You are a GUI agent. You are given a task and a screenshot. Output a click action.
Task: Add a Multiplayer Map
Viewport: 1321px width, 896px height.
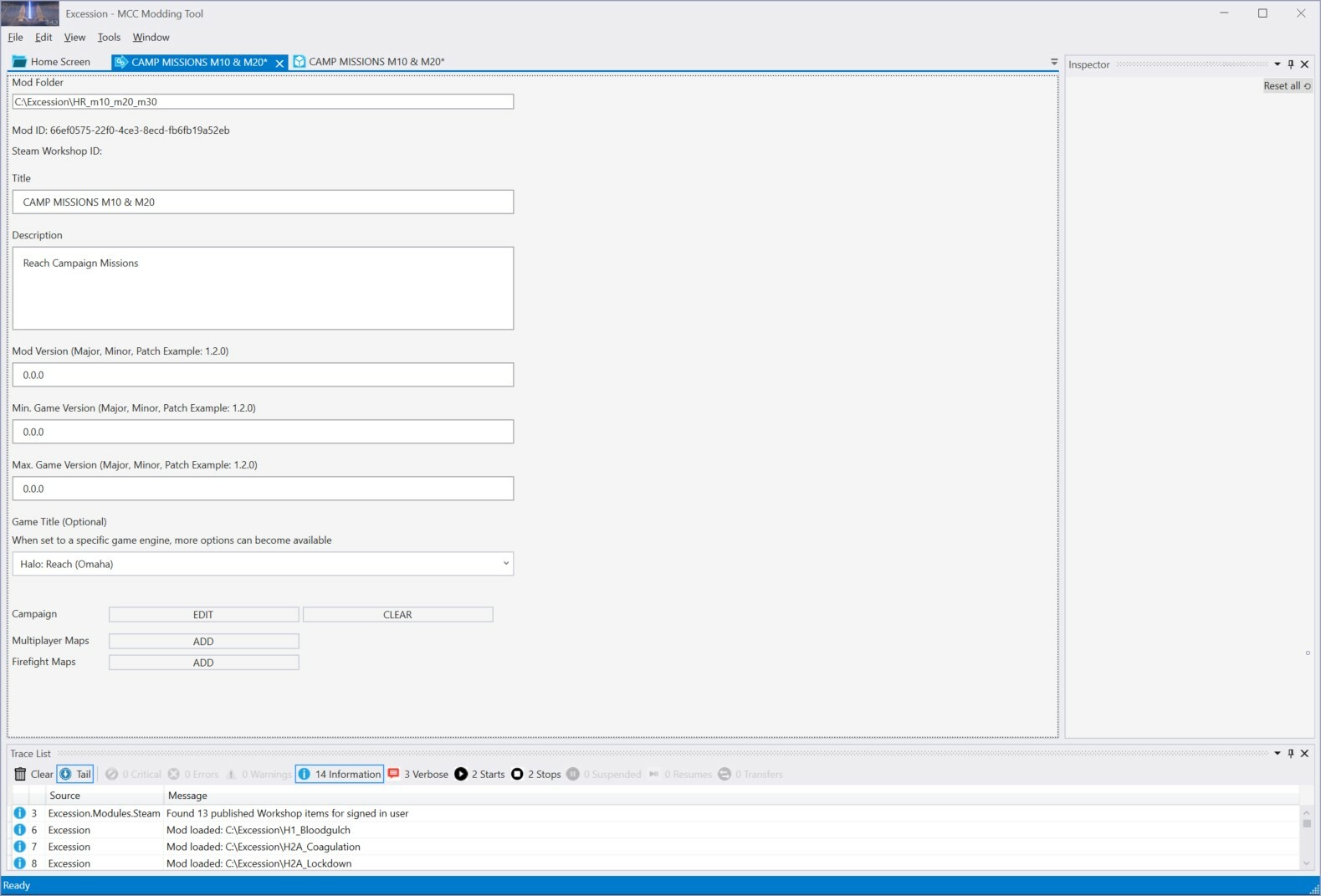(x=203, y=642)
